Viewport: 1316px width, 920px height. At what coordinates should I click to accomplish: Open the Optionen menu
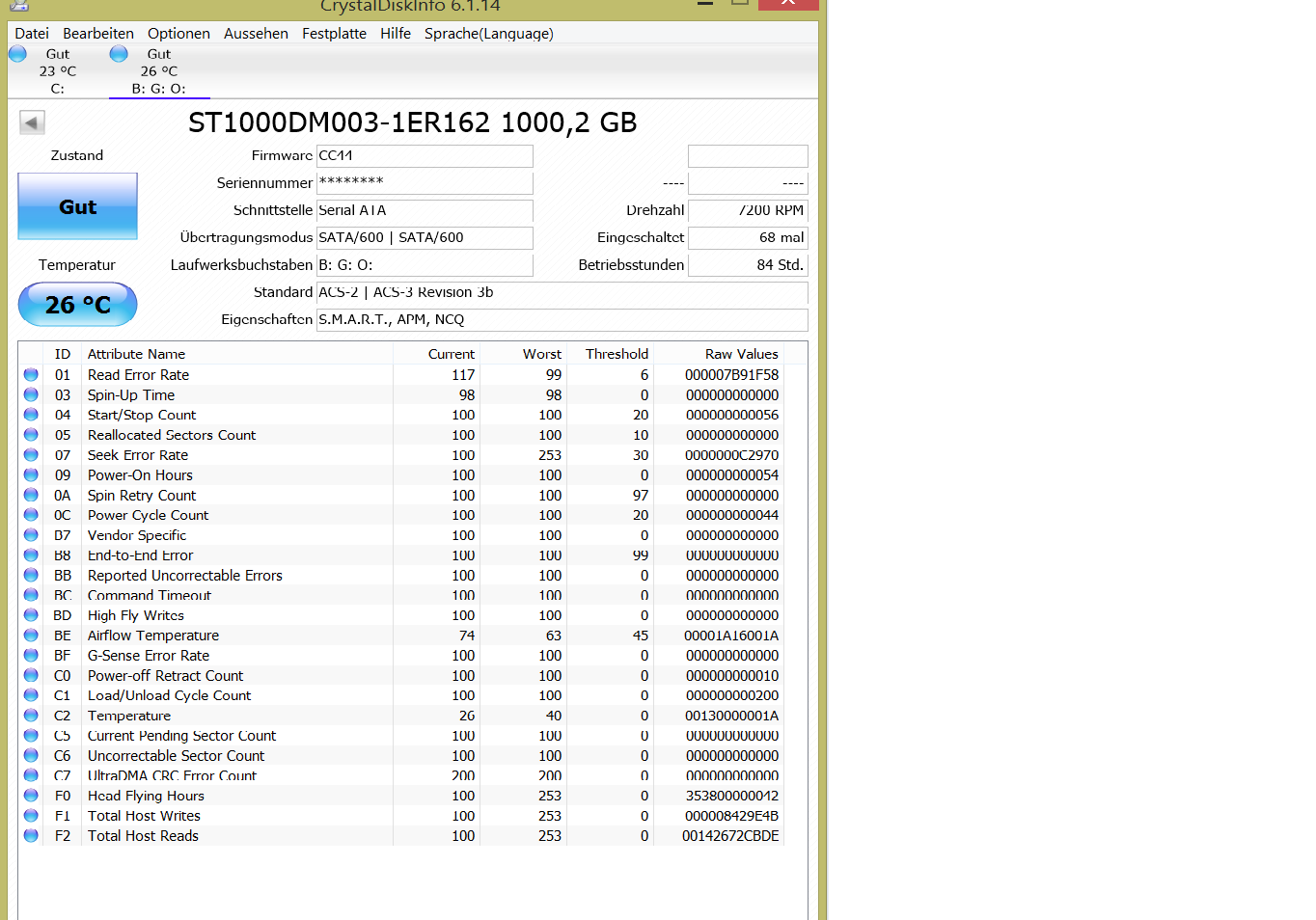click(x=178, y=34)
